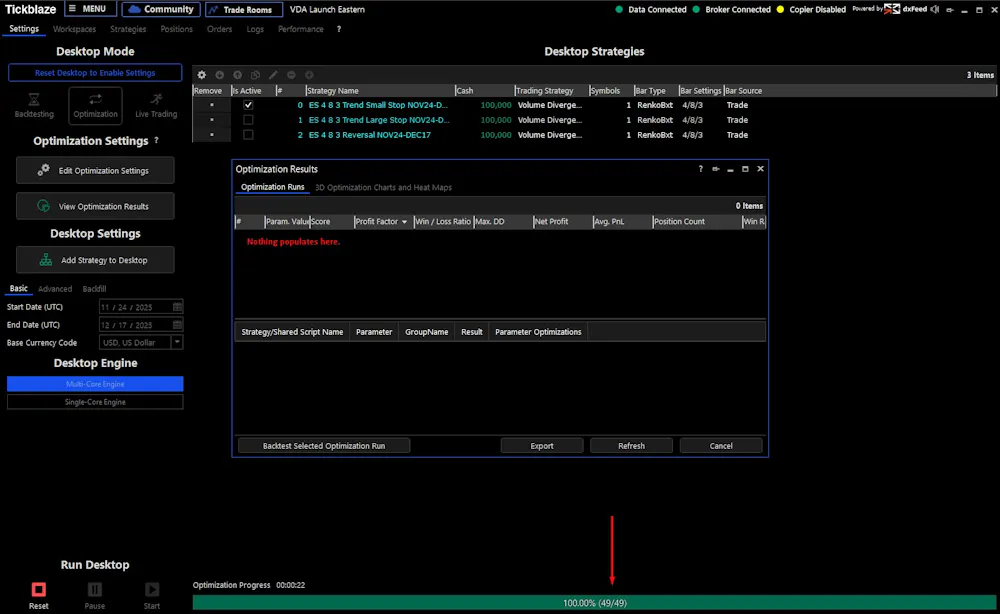Click Export button in Optimization Results
1000x614 pixels.
point(542,446)
